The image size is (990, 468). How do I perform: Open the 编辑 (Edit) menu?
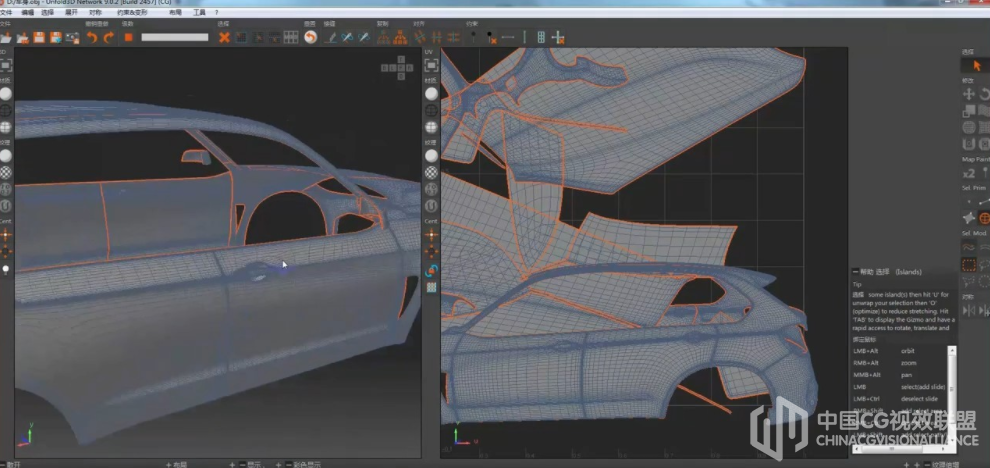[x=28, y=13]
